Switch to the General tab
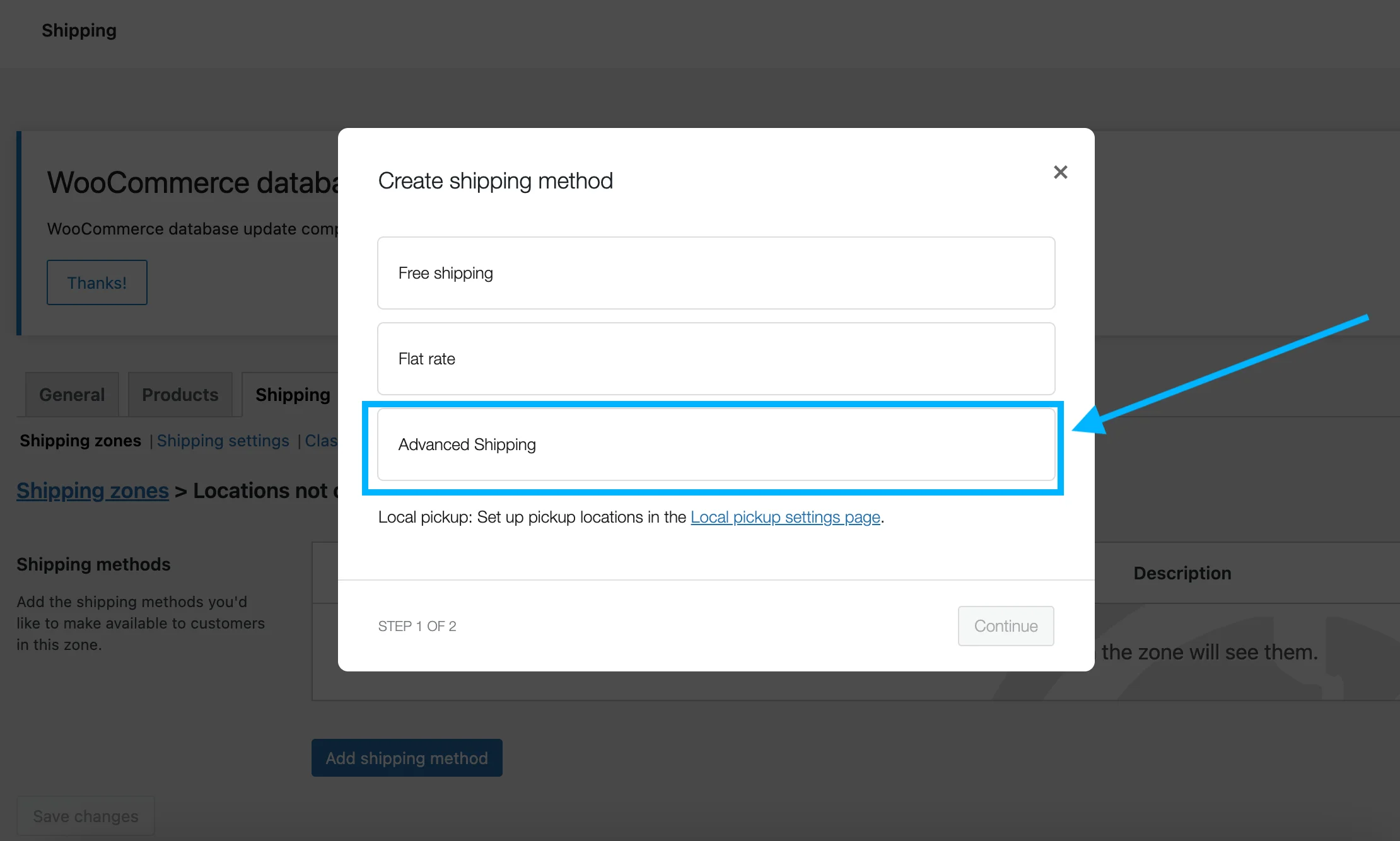Image resolution: width=1400 pixels, height=841 pixels. (72, 395)
